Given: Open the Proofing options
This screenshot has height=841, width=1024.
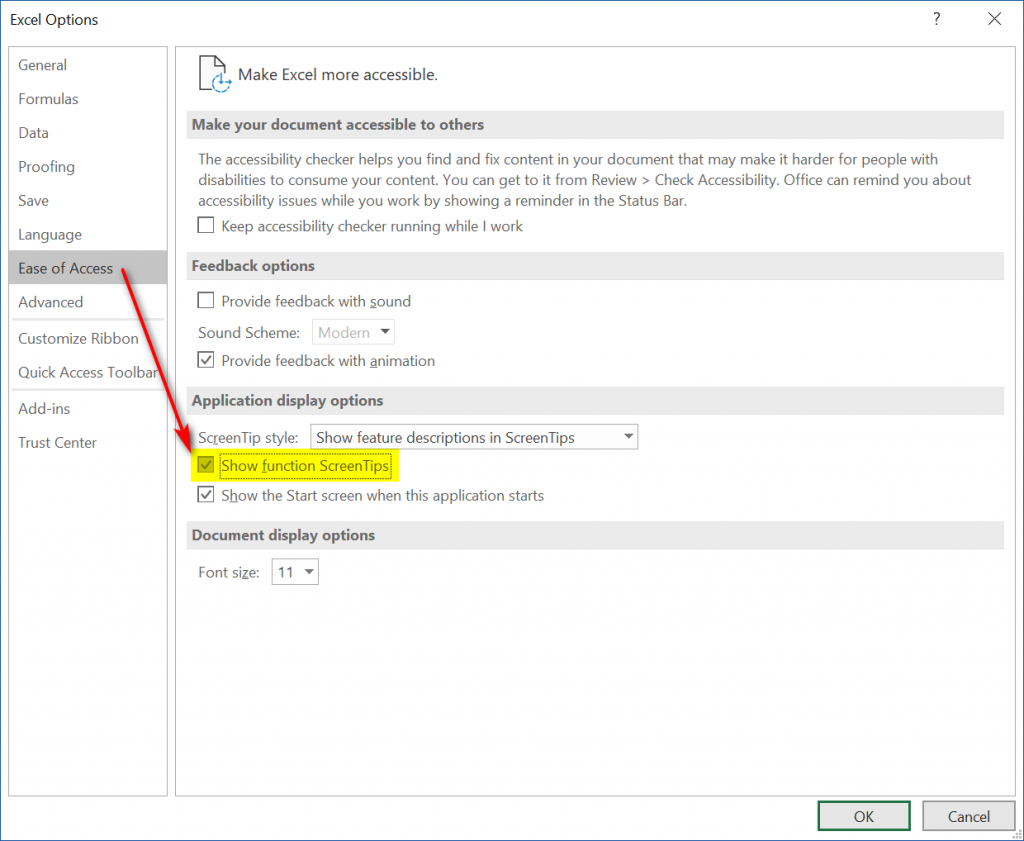Looking at the screenshot, I should [x=46, y=167].
